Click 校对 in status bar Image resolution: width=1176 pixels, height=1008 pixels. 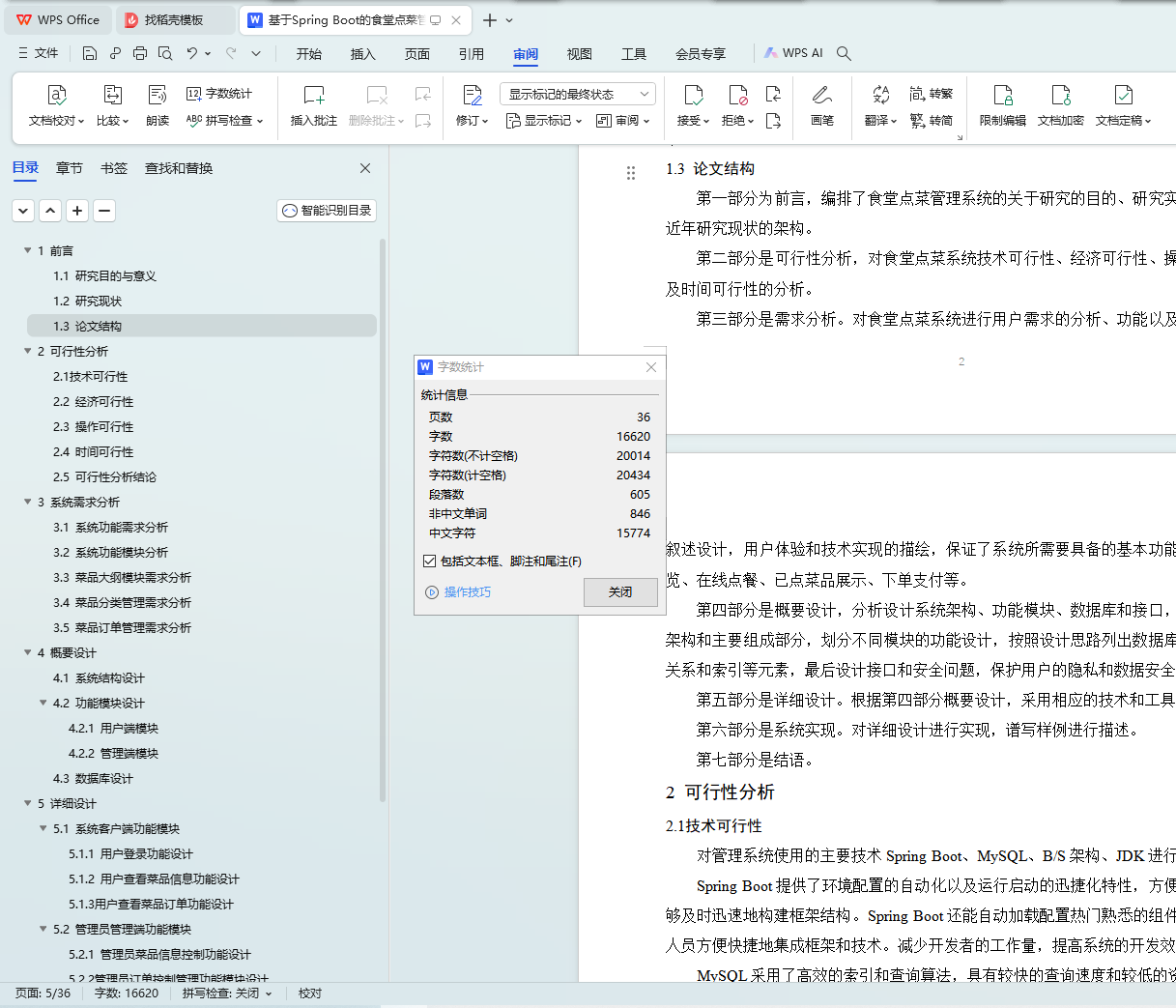pyautogui.click(x=310, y=994)
